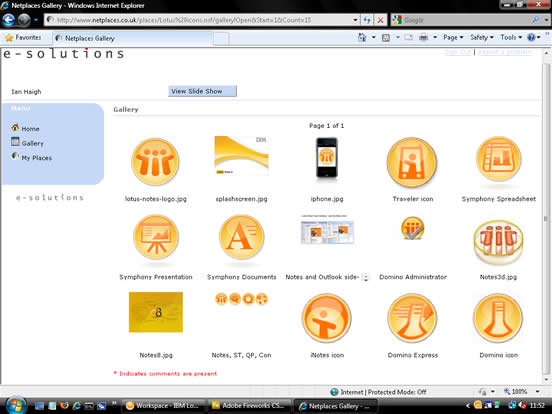Click the Page 1 of 1 text

click(x=326, y=126)
